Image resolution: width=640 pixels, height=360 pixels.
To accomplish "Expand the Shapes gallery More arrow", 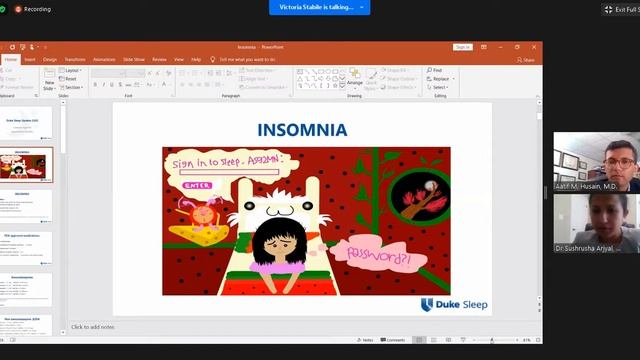I will coord(342,86).
